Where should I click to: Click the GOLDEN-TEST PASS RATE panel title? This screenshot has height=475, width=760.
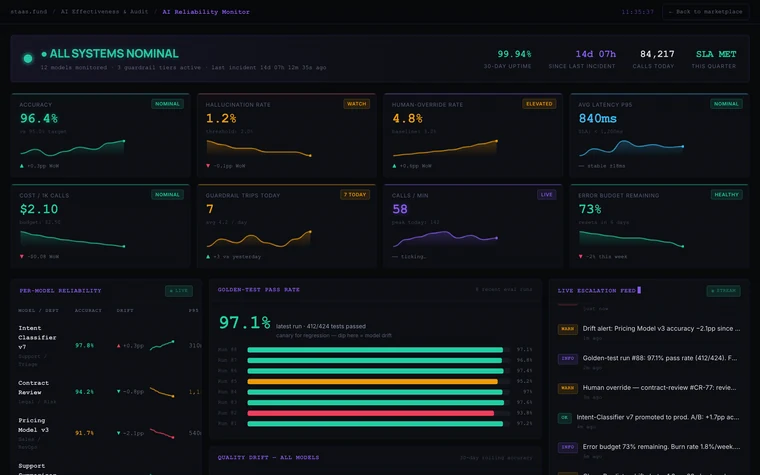pos(259,290)
